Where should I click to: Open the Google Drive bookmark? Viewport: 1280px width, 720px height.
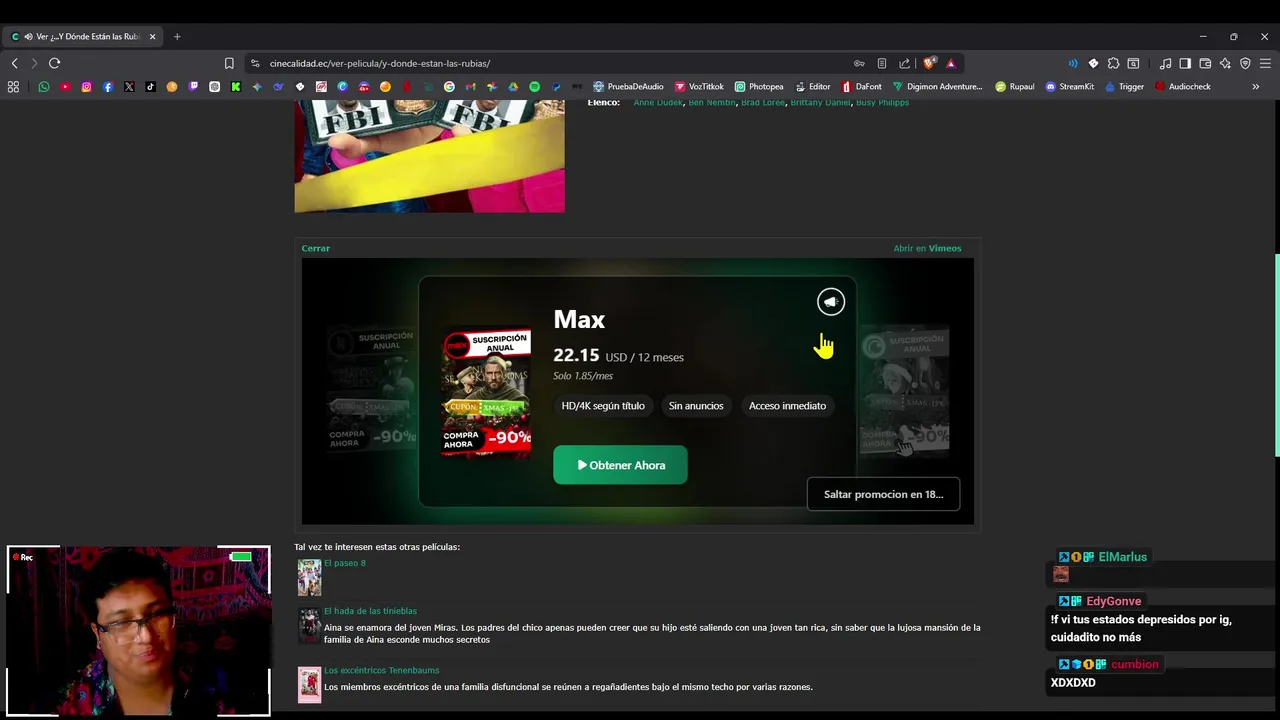513,87
